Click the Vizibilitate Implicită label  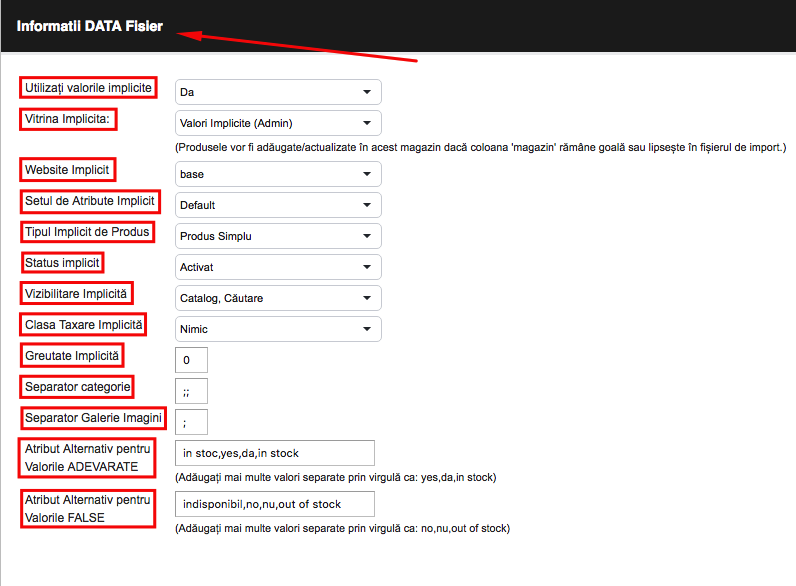(76, 294)
